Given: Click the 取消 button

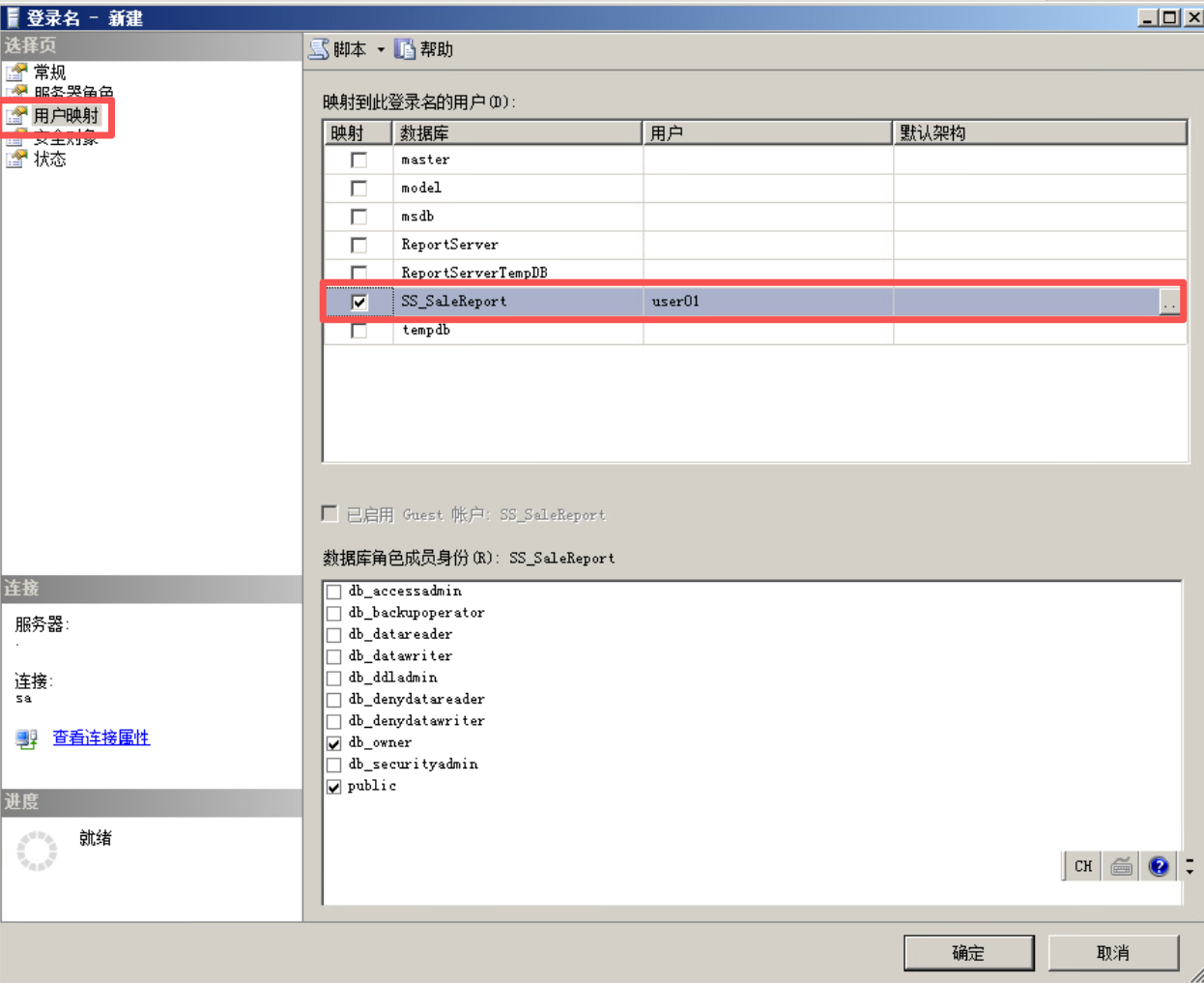Looking at the screenshot, I should click(x=1113, y=952).
